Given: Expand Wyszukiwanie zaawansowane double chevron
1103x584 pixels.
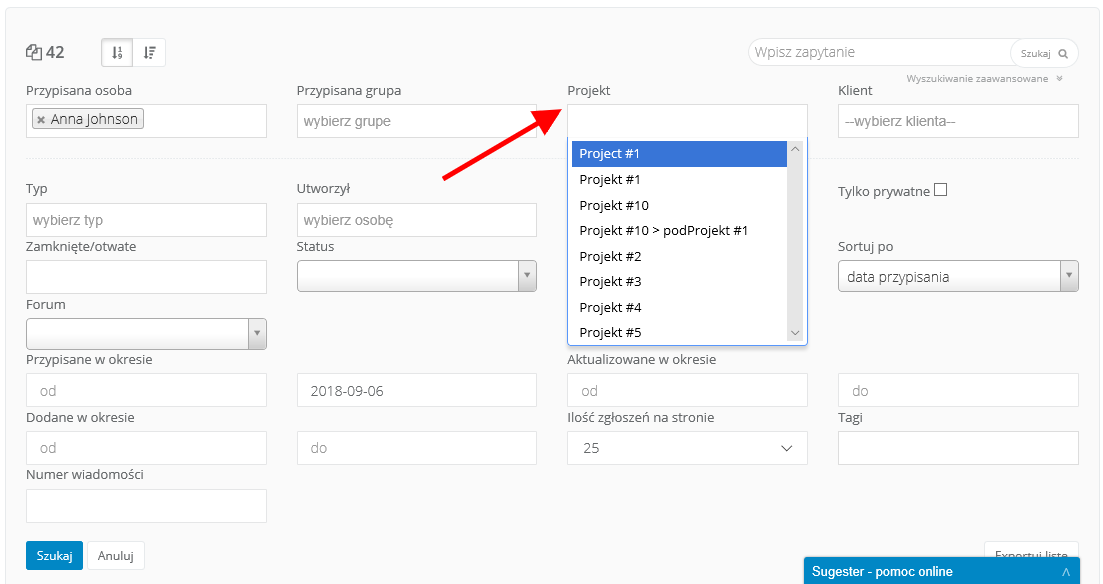Looking at the screenshot, I should coord(1059,78).
